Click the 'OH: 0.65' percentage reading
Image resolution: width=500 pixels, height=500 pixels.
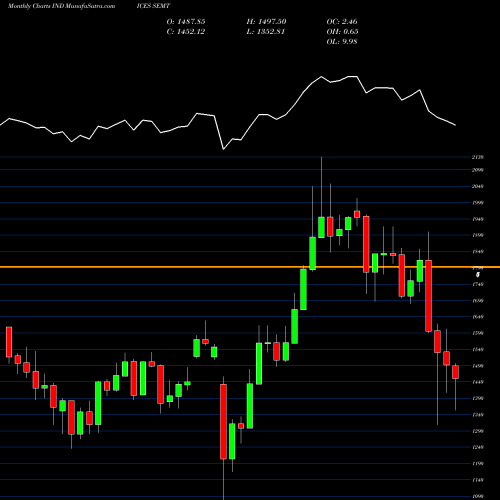342,32
